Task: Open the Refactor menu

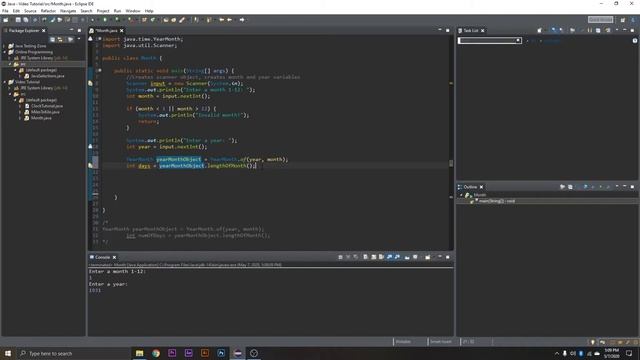Action: point(48,11)
